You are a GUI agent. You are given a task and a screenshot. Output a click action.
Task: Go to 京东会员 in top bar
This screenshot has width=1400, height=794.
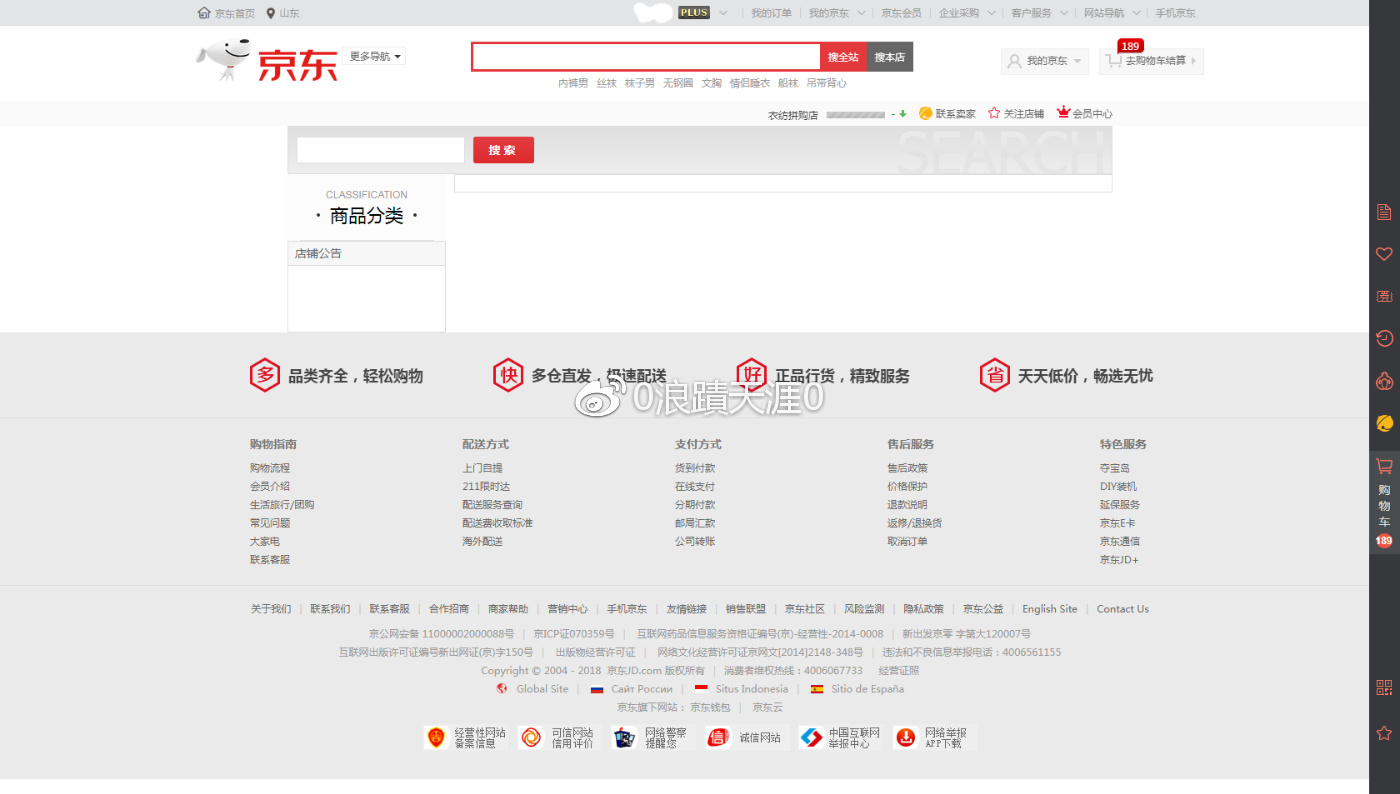pyautogui.click(x=901, y=13)
